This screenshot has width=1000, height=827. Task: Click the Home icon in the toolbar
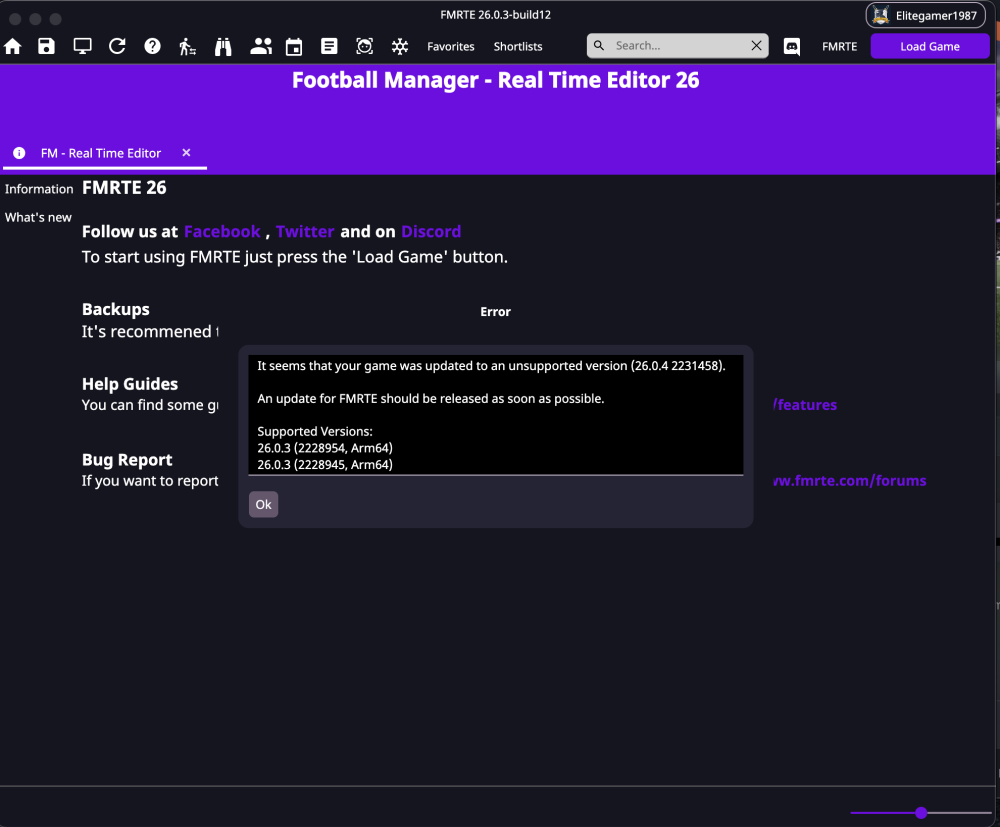click(13, 46)
